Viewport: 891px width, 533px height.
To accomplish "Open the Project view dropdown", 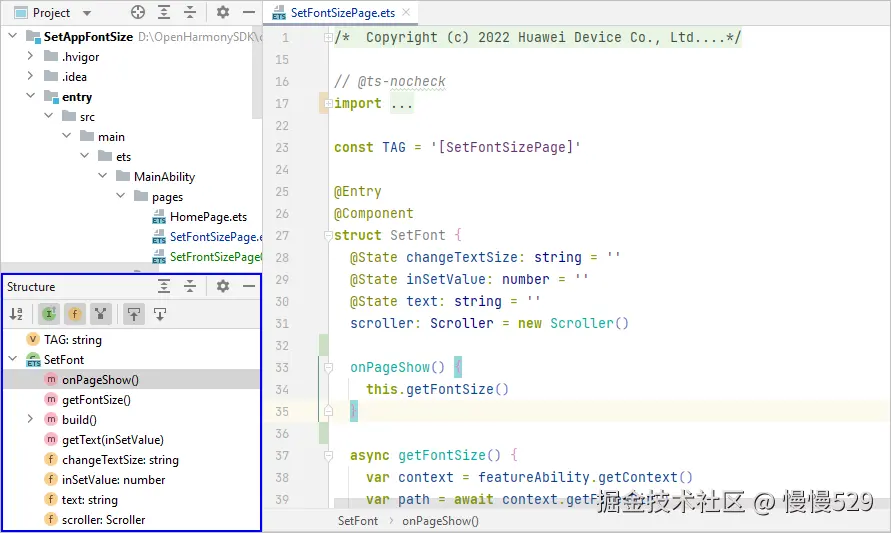I will click(86, 13).
